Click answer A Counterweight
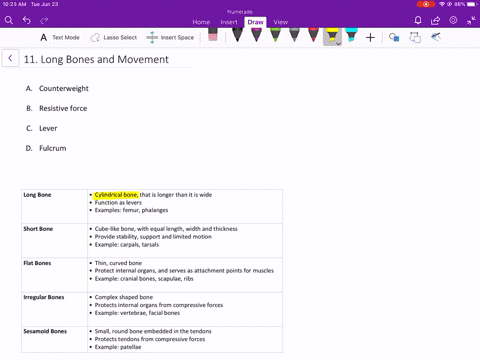The height and width of the screenshot is (360, 480). (x=57, y=88)
